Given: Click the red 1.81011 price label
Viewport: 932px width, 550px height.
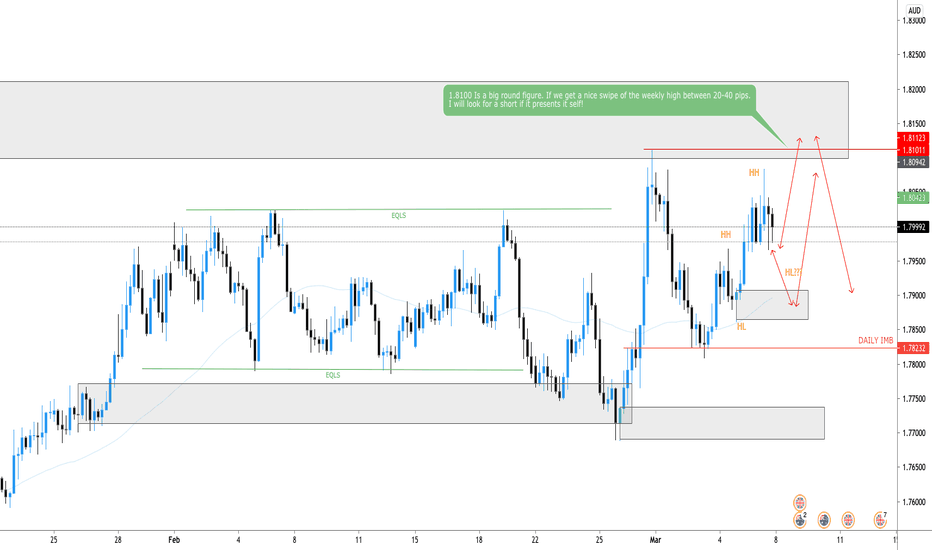Looking at the screenshot, I should pos(914,150).
